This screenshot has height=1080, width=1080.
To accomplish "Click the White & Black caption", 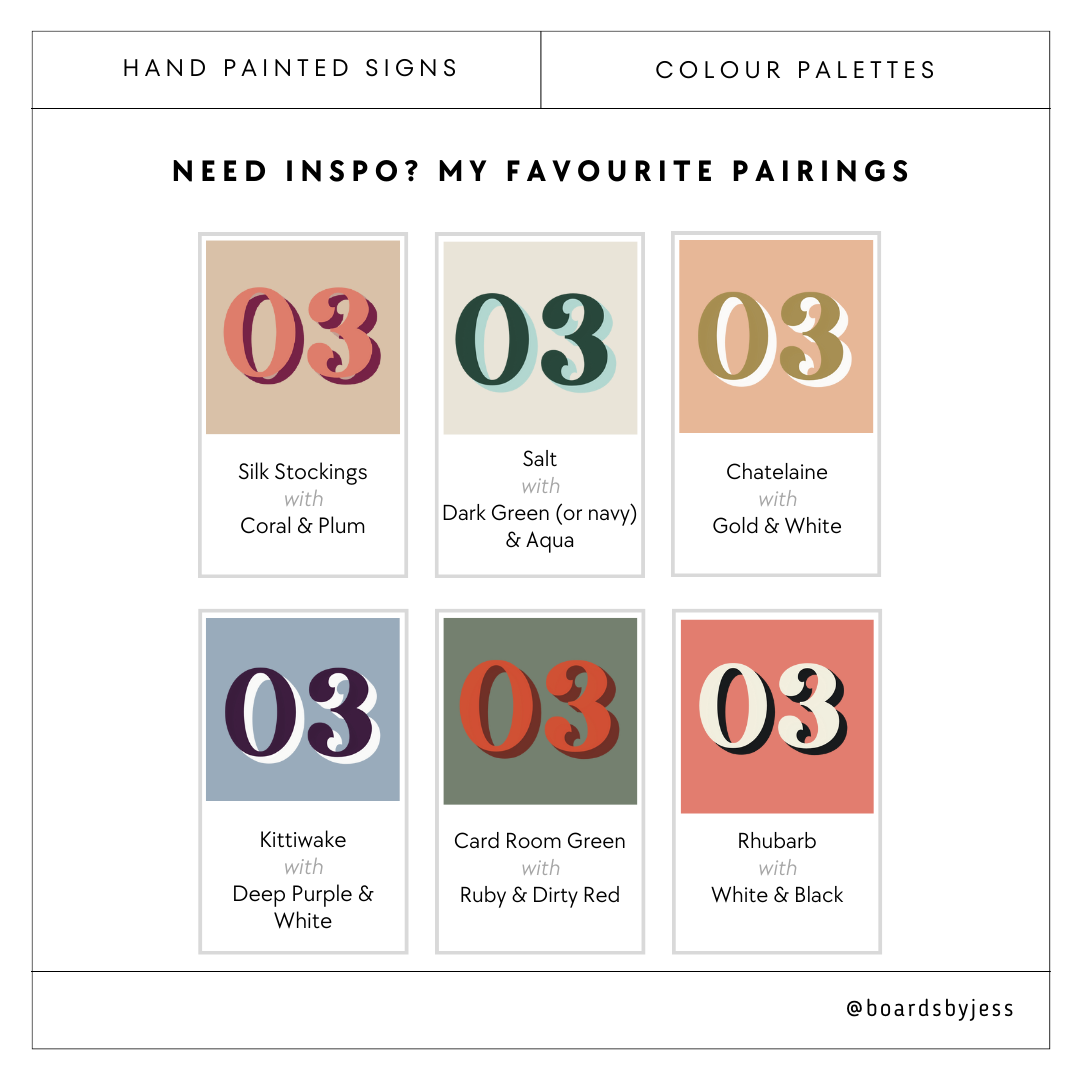I will 777,895.
